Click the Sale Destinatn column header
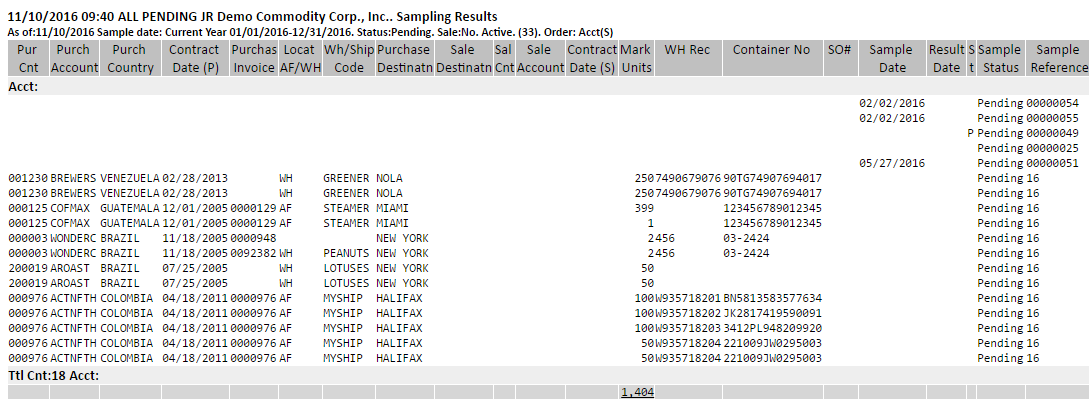This screenshot has width=1089, height=400. click(x=464, y=59)
